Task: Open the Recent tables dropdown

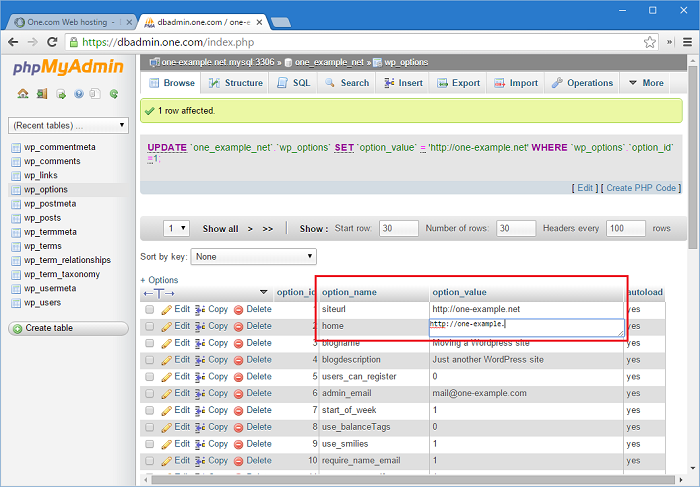Action: [x=68, y=125]
